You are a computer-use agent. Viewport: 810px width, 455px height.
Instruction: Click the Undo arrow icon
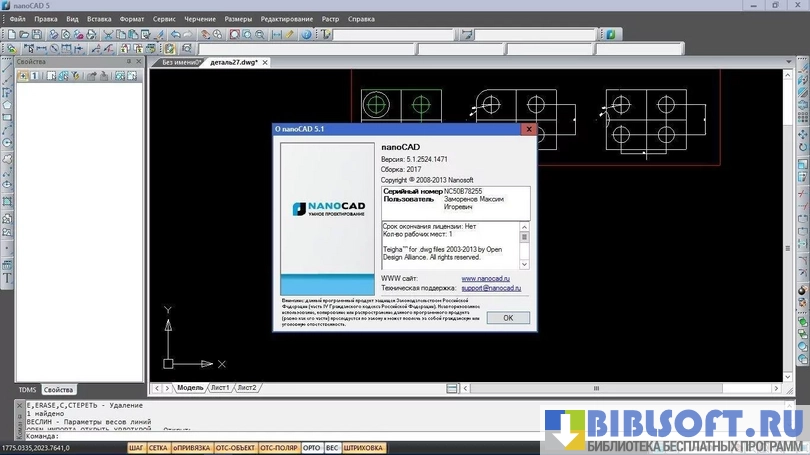tap(177, 34)
